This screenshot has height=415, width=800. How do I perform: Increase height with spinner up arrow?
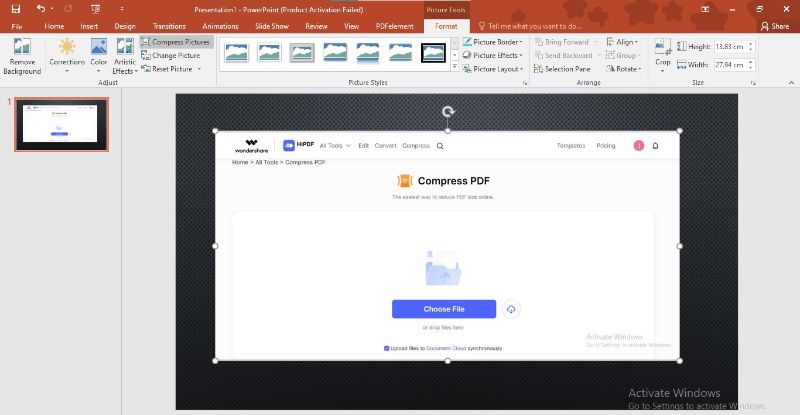751,44
